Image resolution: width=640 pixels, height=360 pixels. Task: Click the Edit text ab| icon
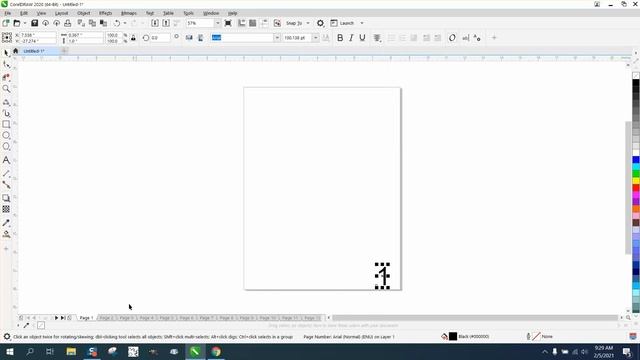[x=466, y=38]
